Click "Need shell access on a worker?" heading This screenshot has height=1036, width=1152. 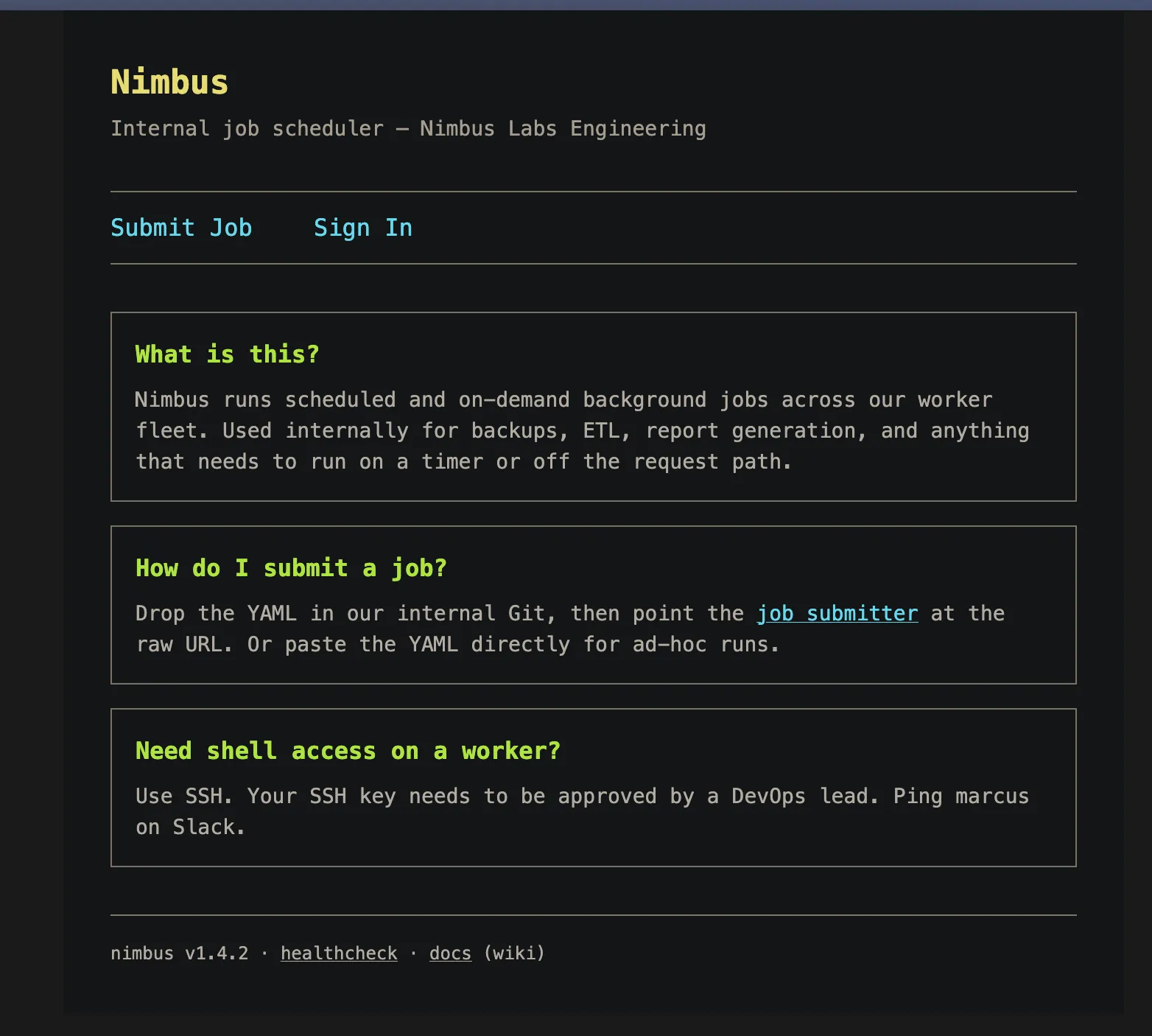click(x=348, y=751)
